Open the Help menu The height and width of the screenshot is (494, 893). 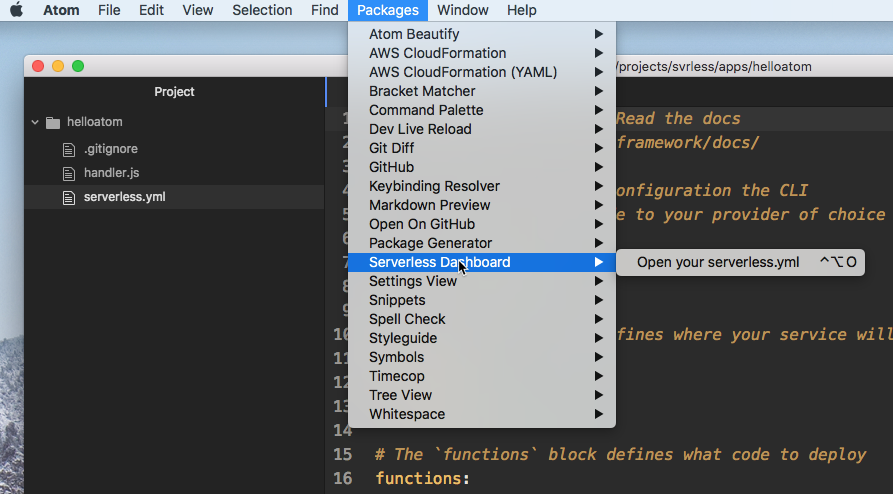pos(521,10)
